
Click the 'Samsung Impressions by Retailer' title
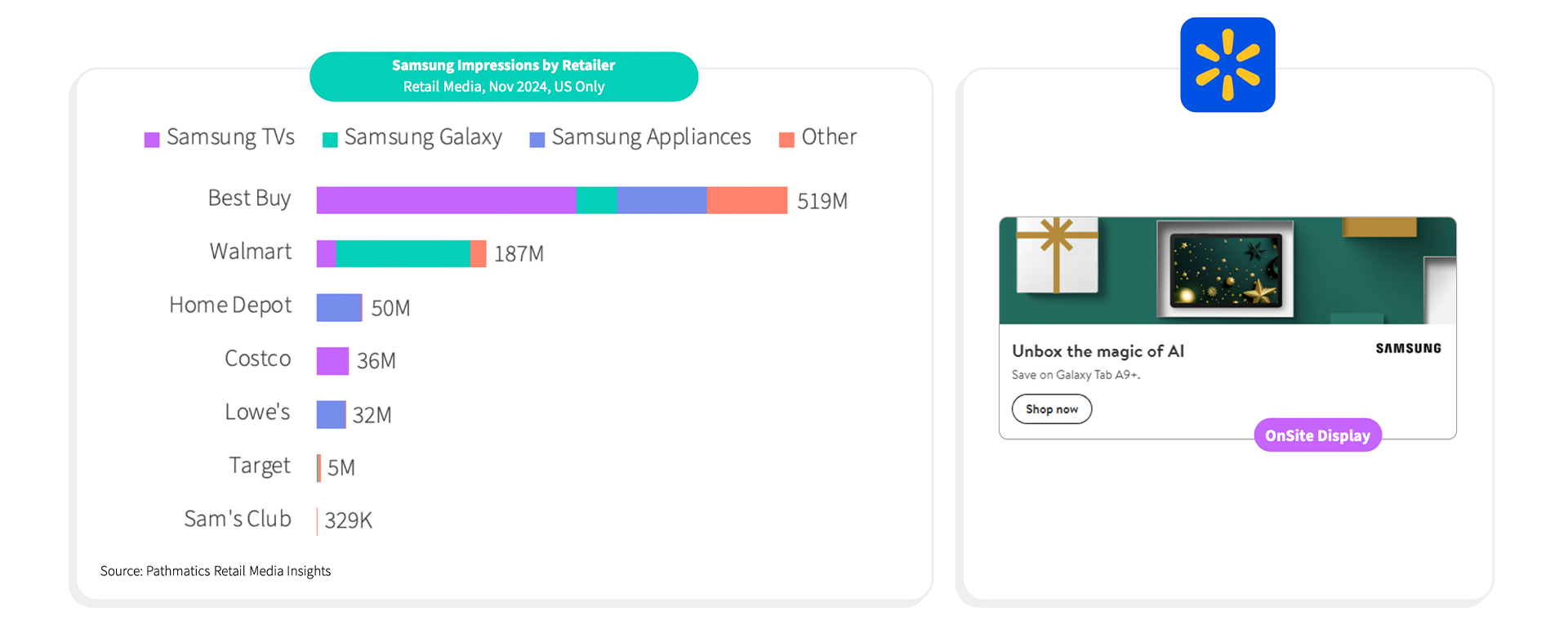pos(504,65)
